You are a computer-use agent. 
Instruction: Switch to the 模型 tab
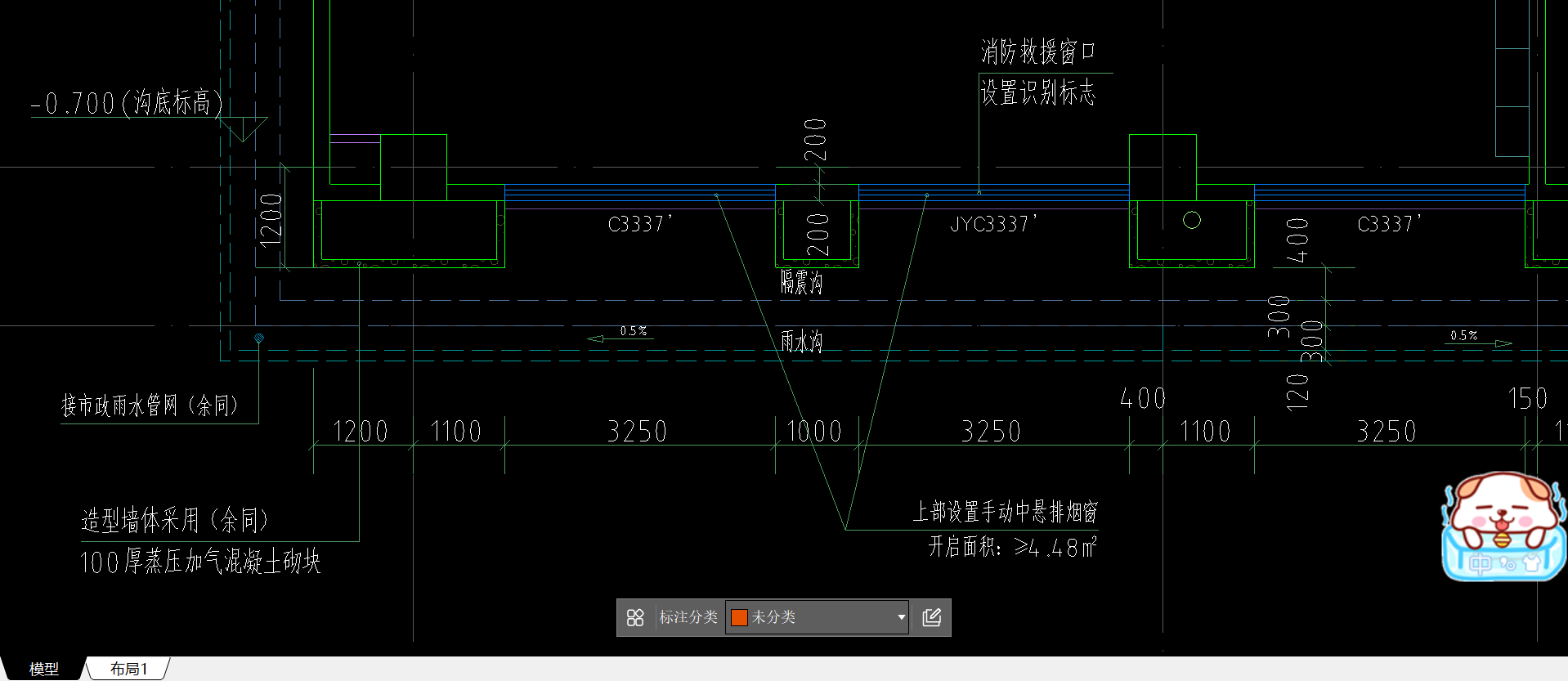pyautogui.click(x=44, y=669)
